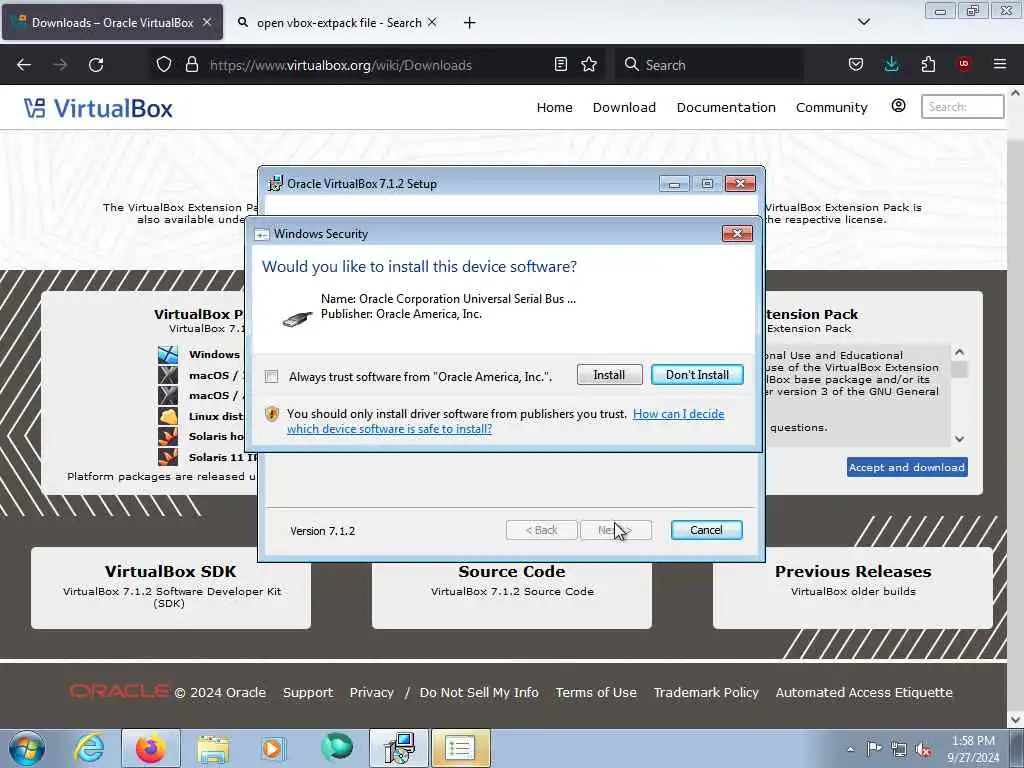Open Terms of Use footer link
Image resolution: width=1024 pixels, height=768 pixels.
coord(596,692)
